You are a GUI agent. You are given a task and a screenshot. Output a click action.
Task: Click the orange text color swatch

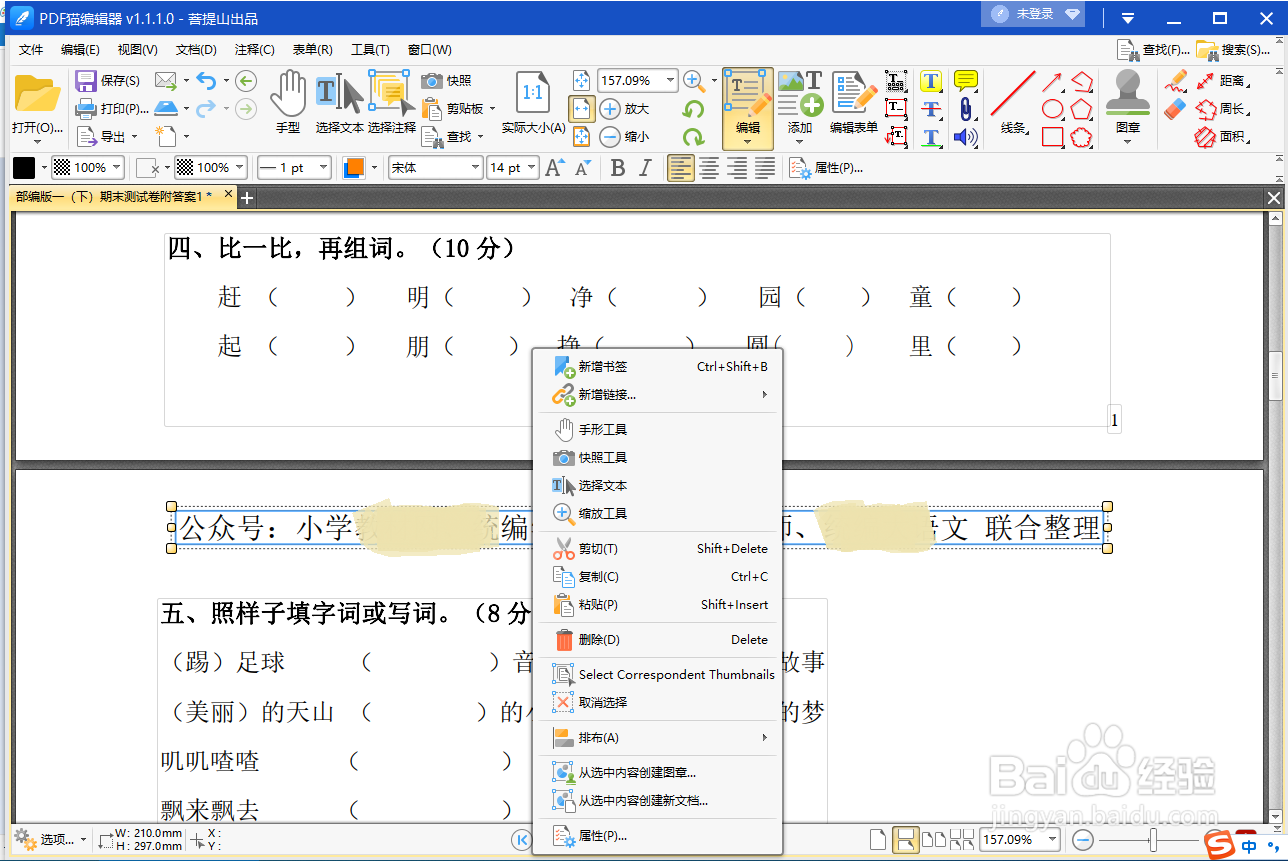(x=354, y=168)
